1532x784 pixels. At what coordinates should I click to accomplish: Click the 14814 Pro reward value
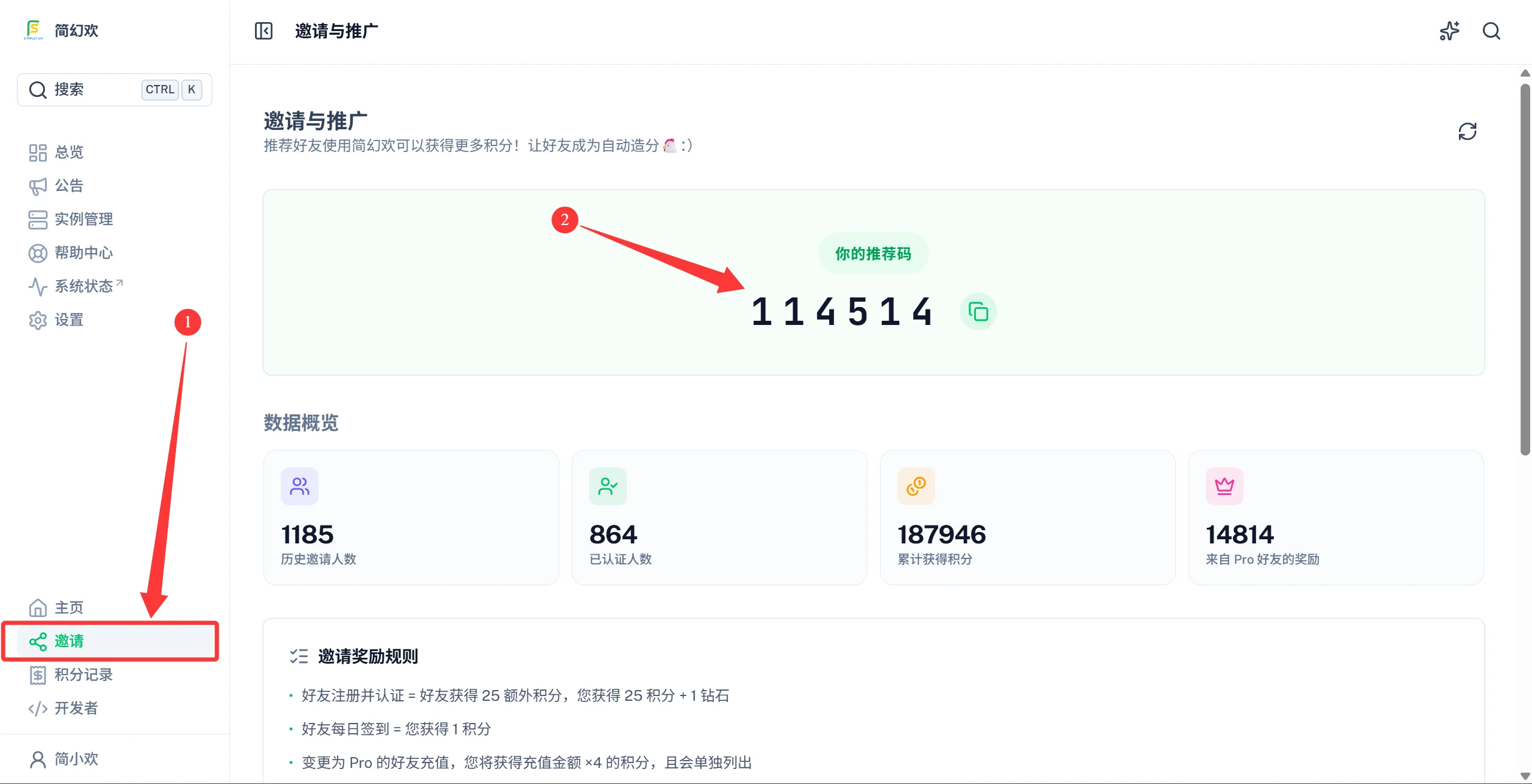tap(1239, 534)
